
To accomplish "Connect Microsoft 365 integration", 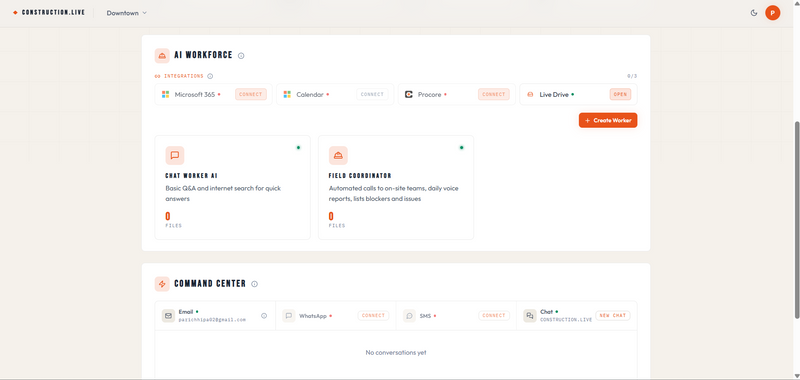I will point(251,94).
